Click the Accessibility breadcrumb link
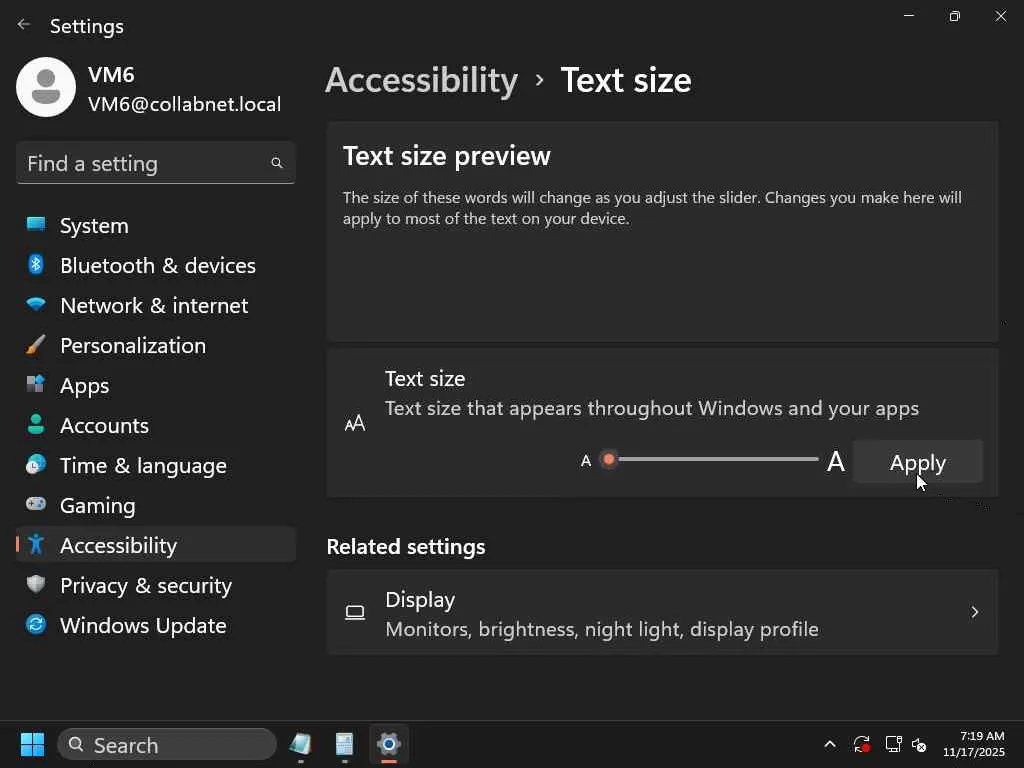This screenshot has width=1024, height=768. click(x=421, y=80)
